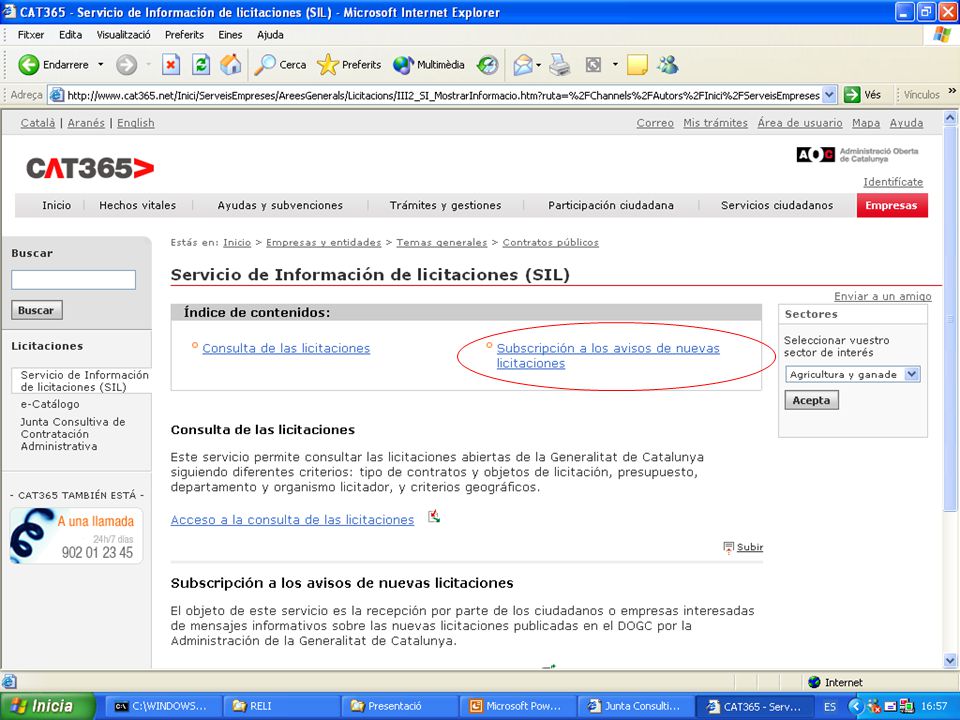
Task: Expand the Vínculos toolbar chevron
Action: [952, 92]
